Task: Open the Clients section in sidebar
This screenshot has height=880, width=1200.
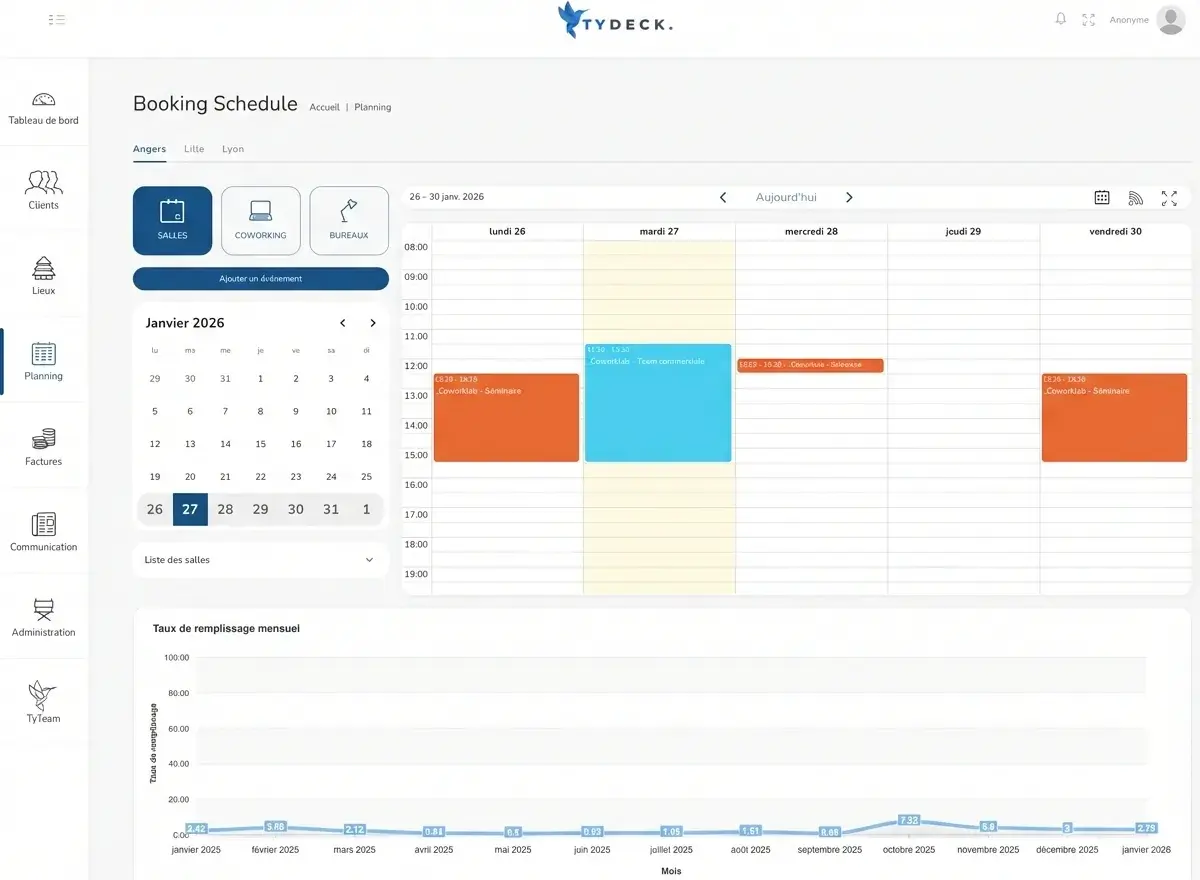Action: coord(43,182)
